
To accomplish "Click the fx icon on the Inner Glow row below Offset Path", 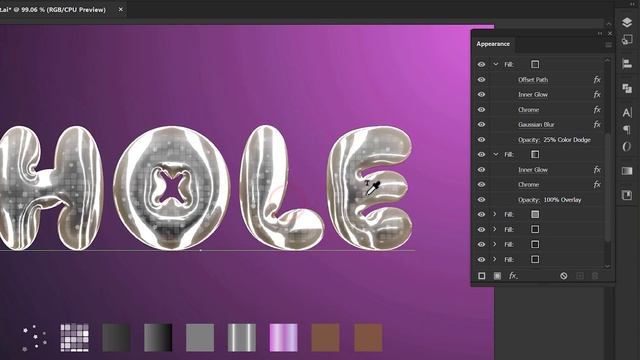I will tap(597, 95).
